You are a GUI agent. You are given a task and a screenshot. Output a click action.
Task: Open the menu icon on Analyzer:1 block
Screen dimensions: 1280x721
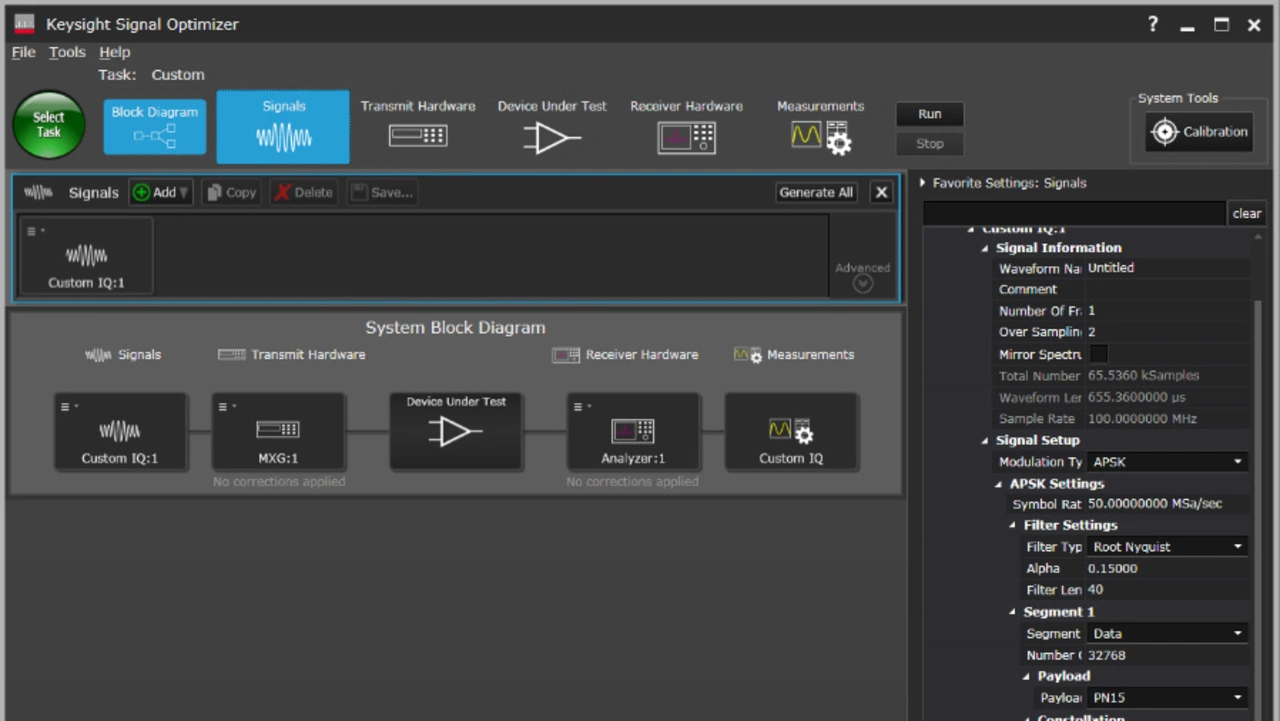pos(583,407)
